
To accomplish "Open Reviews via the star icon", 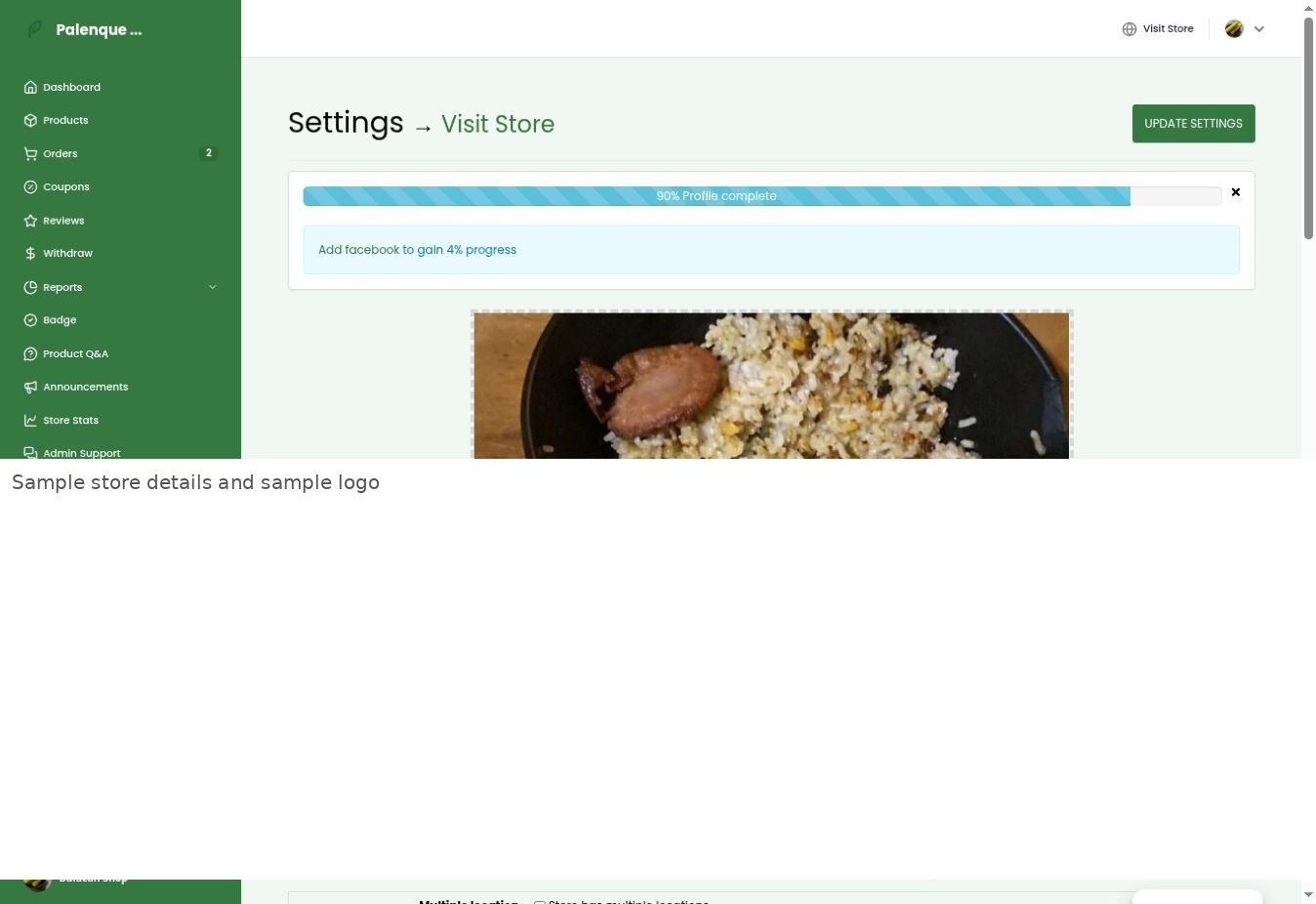I will click(x=30, y=221).
